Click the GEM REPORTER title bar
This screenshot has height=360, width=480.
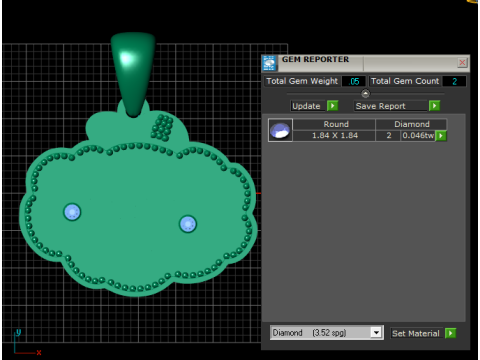367,63
